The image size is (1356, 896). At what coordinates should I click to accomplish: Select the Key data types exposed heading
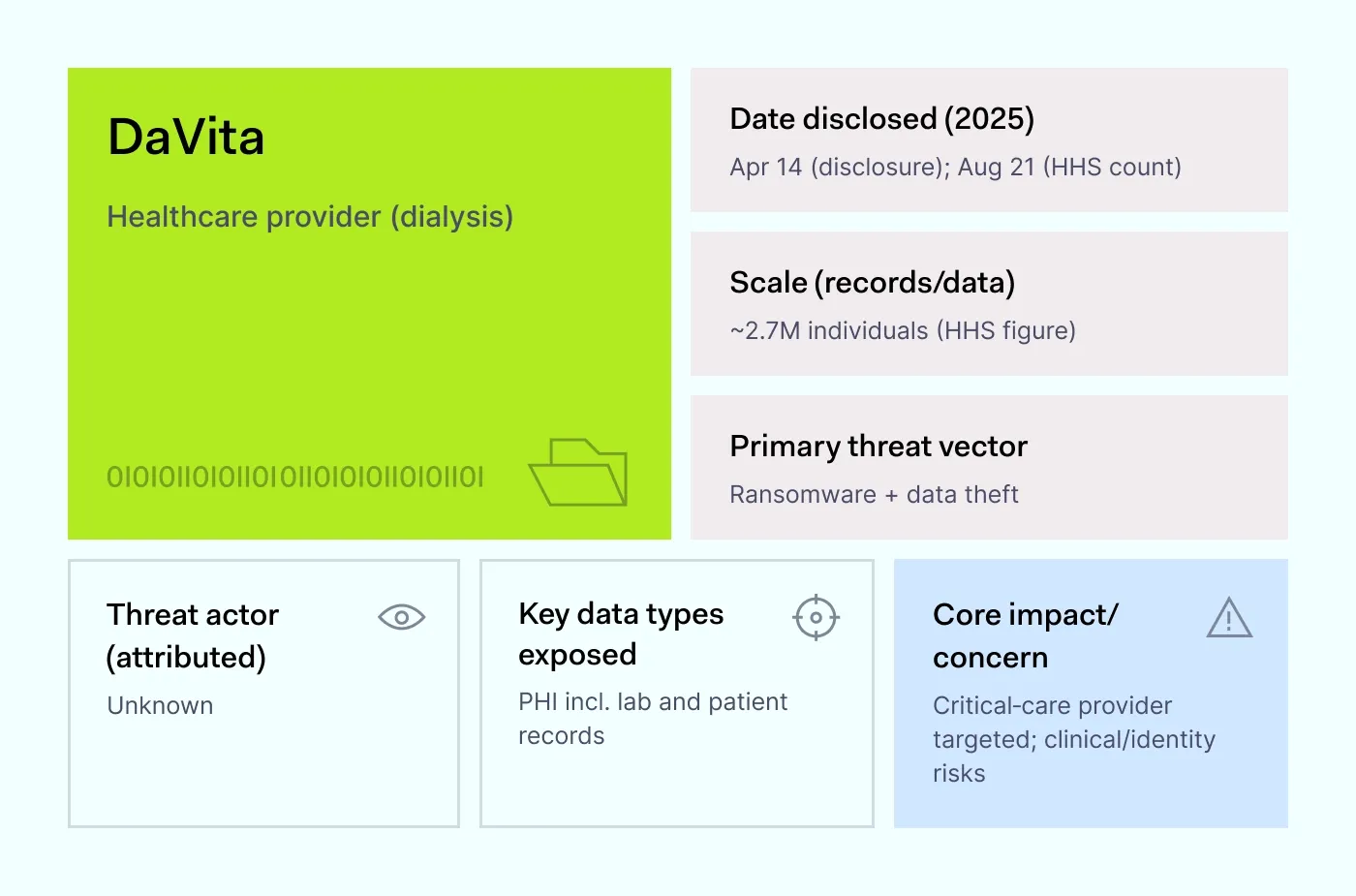click(x=620, y=633)
